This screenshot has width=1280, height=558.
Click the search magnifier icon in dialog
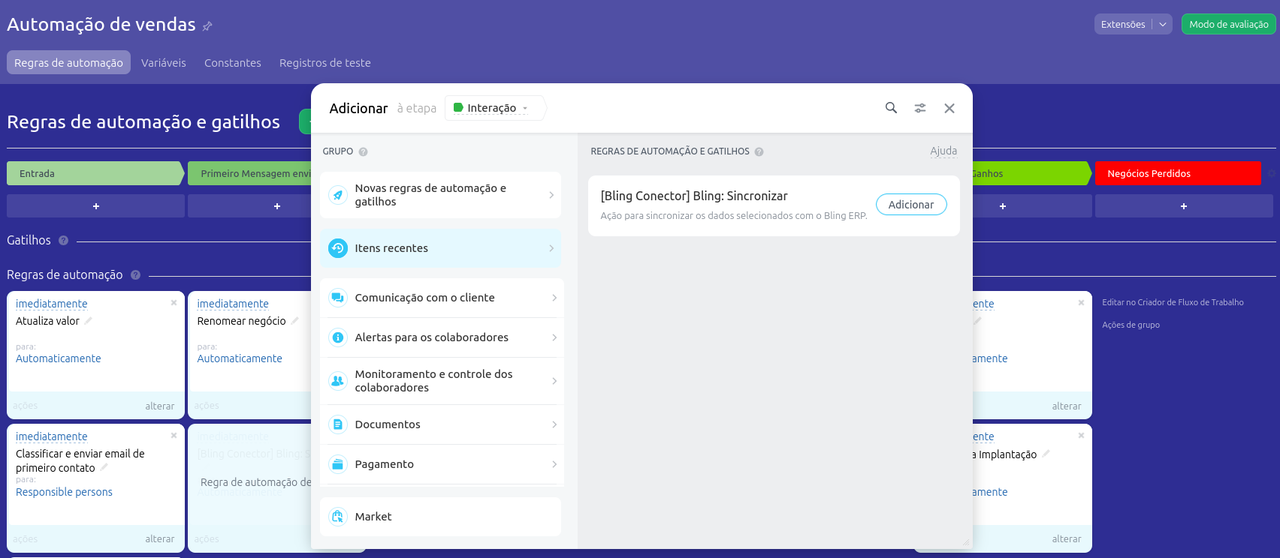891,108
